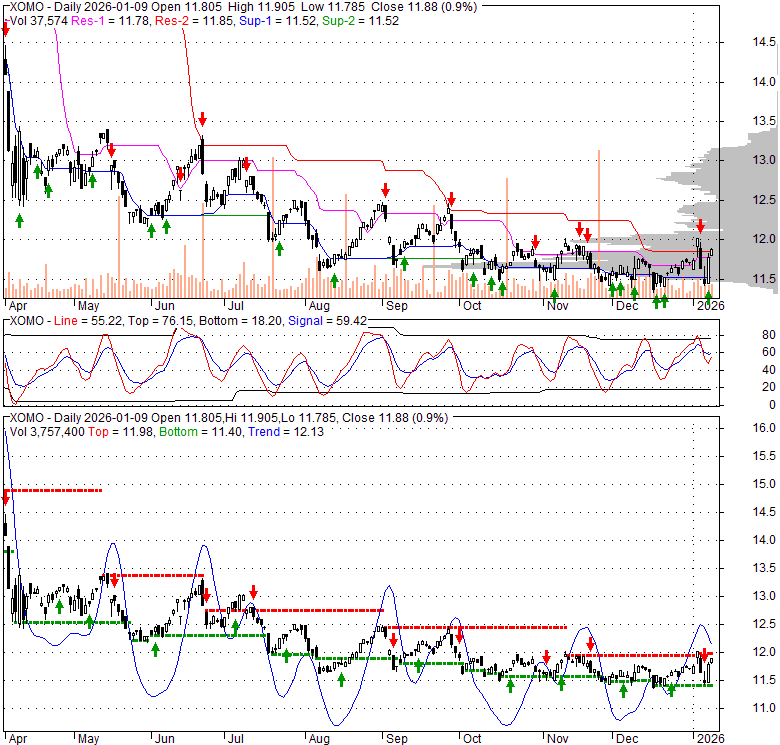Select the Aug marker on the price chart axis
The width and height of the screenshot is (780, 745).
(x=319, y=306)
